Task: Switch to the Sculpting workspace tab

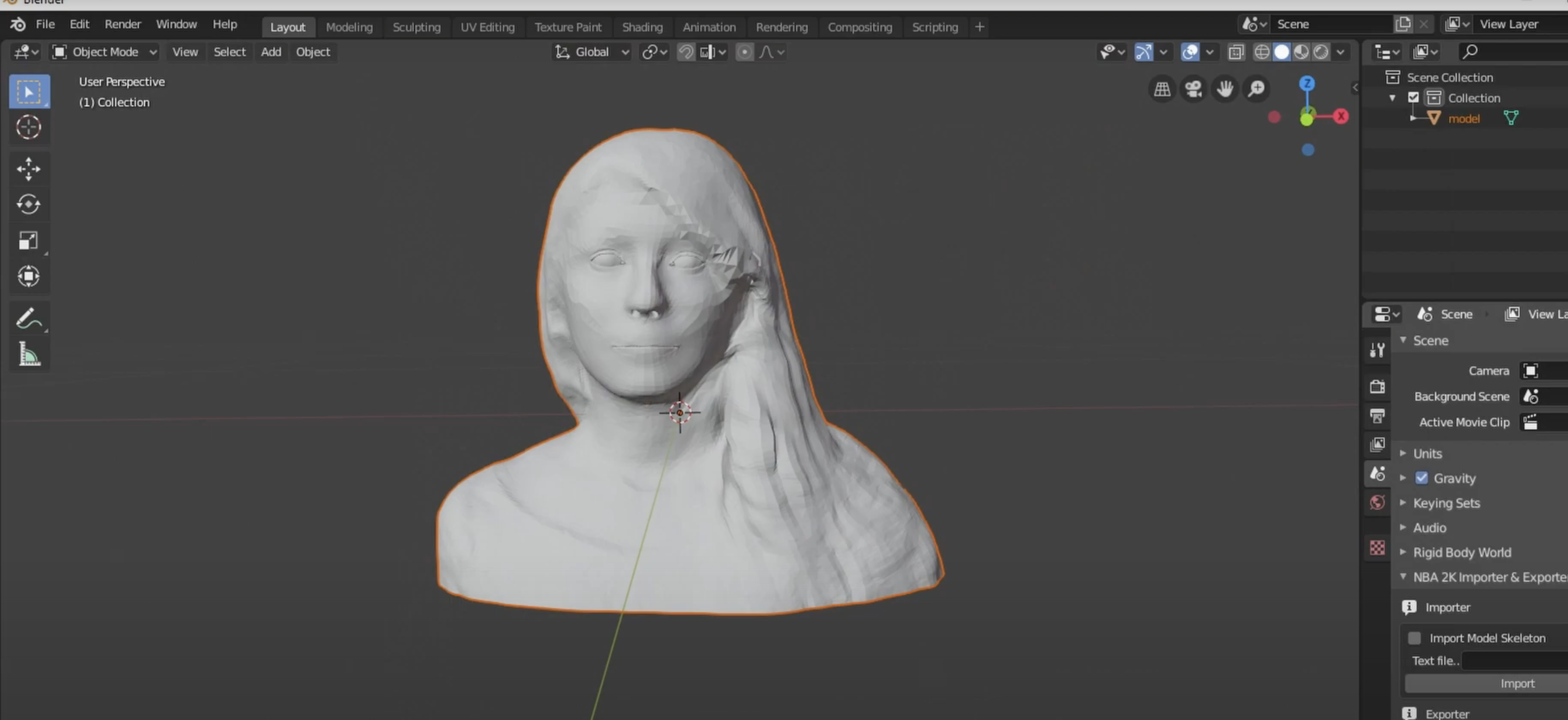Action: pyautogui.click(x=416, y=27)
